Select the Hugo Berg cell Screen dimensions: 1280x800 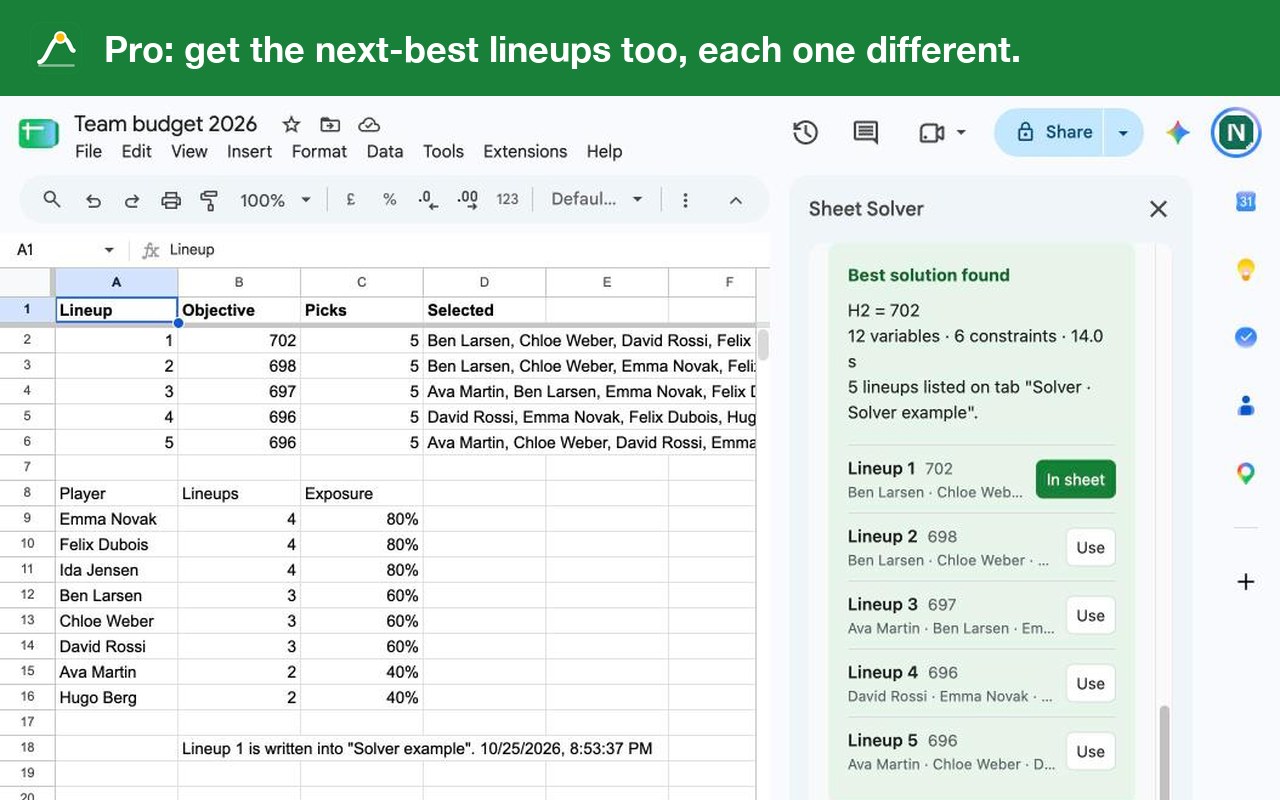pos(116,697)
